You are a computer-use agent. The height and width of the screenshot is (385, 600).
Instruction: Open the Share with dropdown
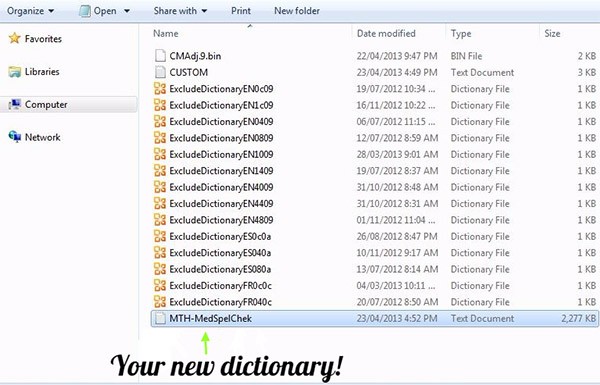tap(180, 11)
